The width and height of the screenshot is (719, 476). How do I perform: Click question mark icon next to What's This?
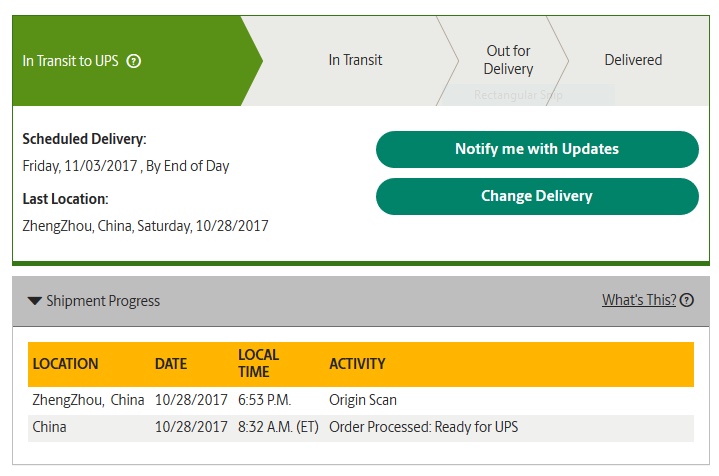click(686, 300)
